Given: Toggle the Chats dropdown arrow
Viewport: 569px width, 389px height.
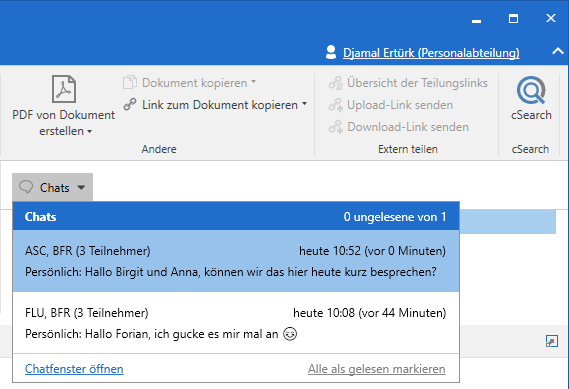Looking at the screenshot, I should tap(81, 188).
